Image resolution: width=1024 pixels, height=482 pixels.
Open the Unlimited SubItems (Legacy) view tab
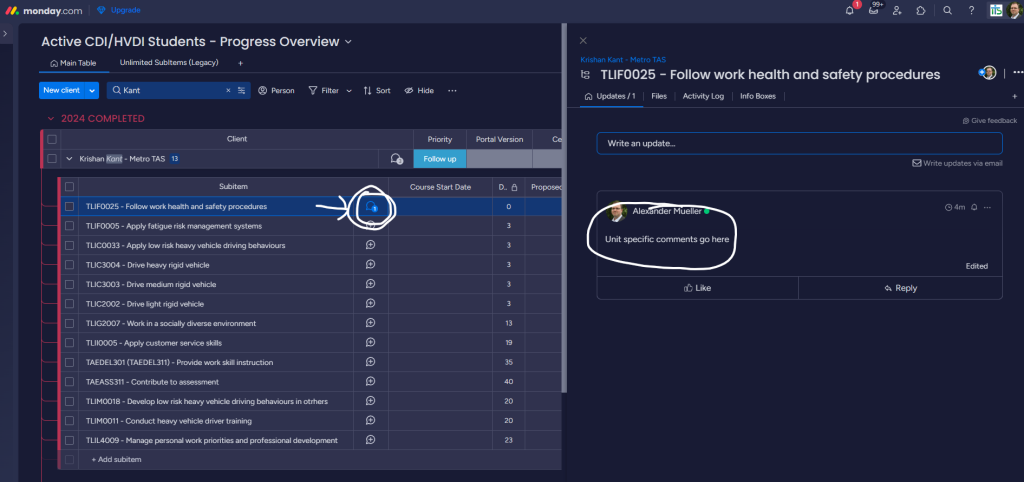(x=168, y=63)
